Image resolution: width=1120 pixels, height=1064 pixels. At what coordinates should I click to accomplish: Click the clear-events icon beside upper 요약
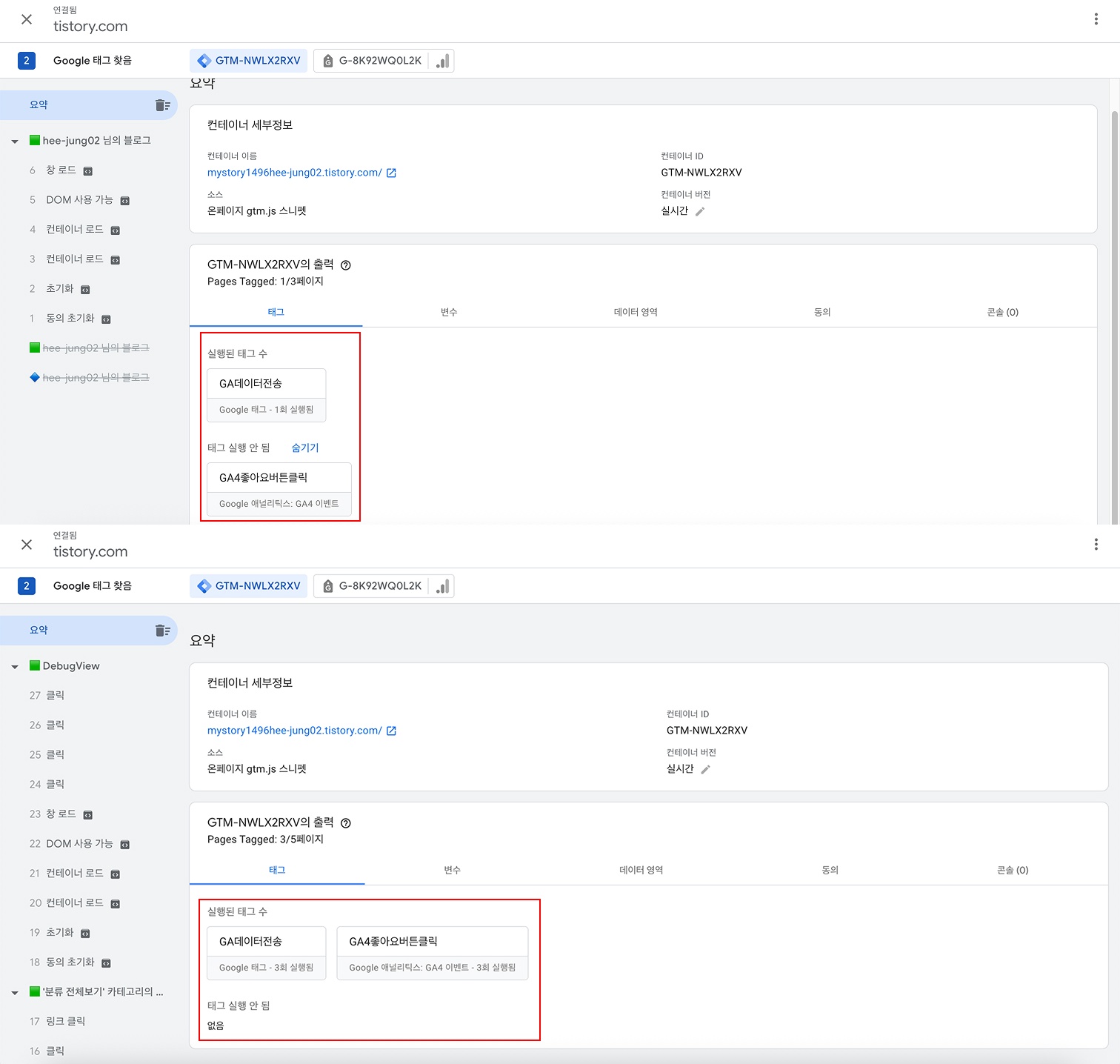pyautogui.click(x=163, y=105)
